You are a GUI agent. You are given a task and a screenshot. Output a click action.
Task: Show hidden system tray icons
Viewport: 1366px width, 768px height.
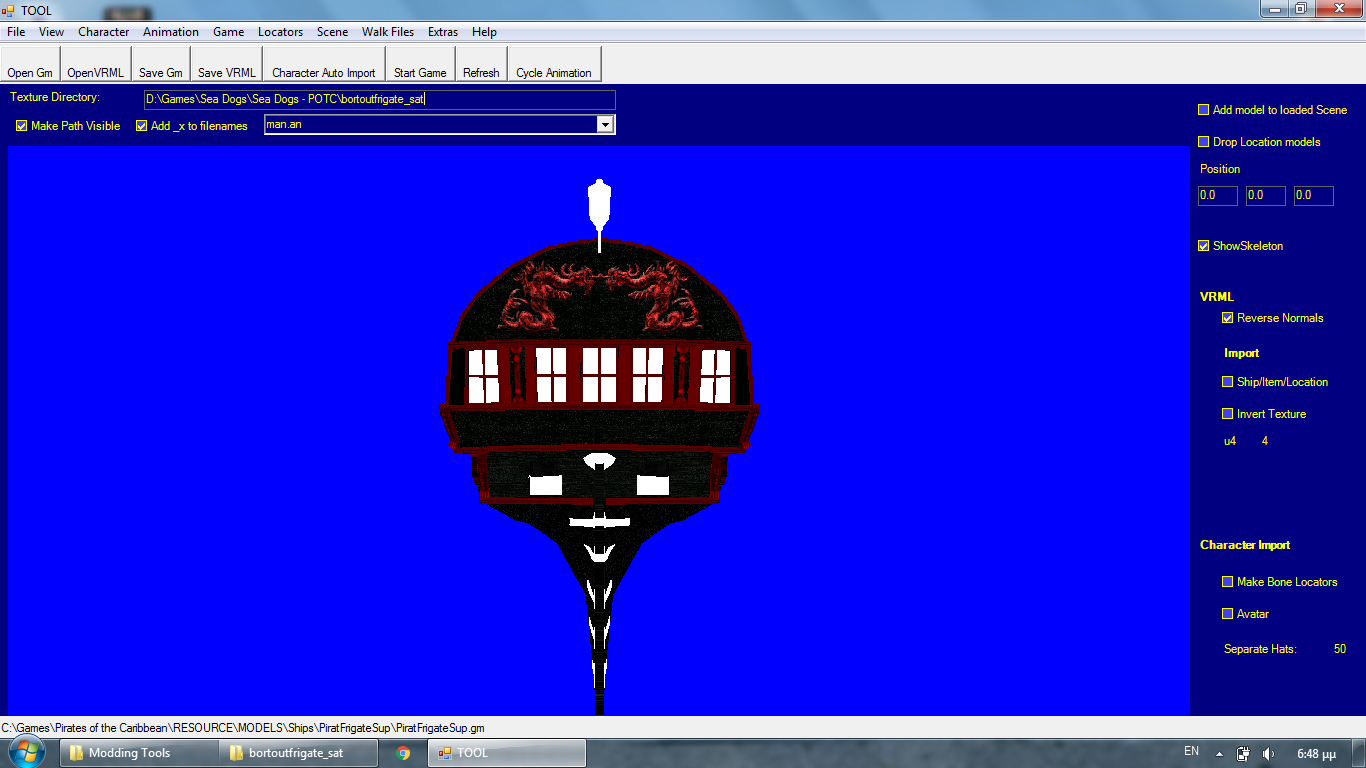pos(1219,753)
